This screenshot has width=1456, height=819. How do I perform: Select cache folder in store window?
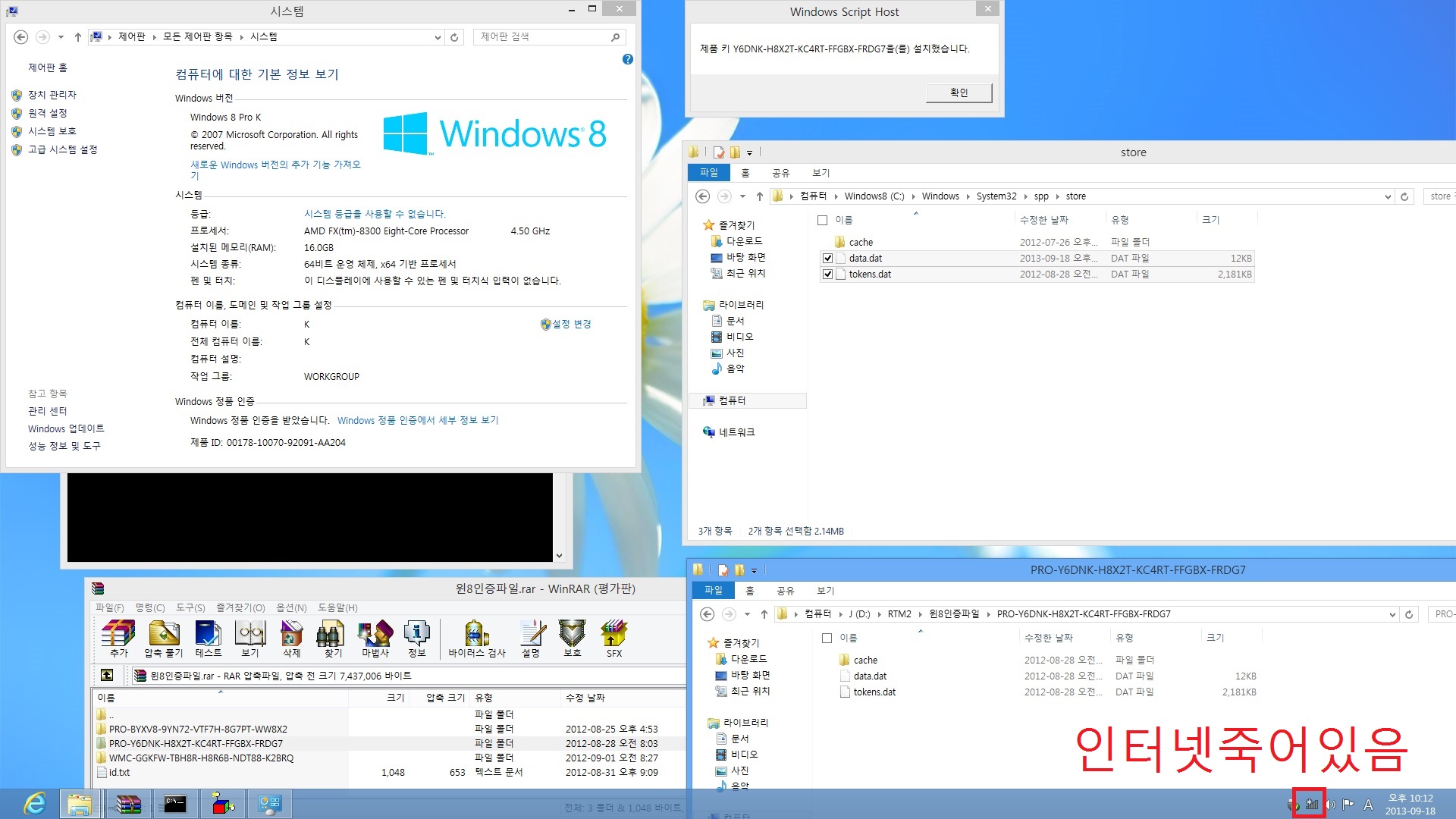(x=861, y=243)
